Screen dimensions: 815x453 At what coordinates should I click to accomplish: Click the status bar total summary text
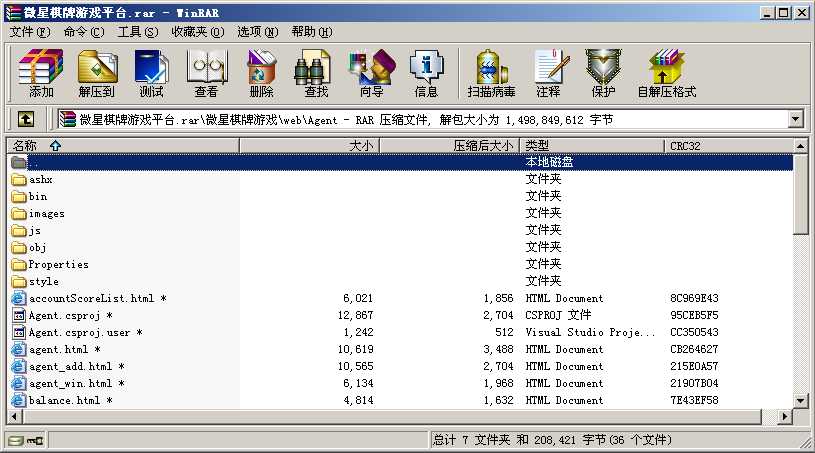click(x=551, y=441)
